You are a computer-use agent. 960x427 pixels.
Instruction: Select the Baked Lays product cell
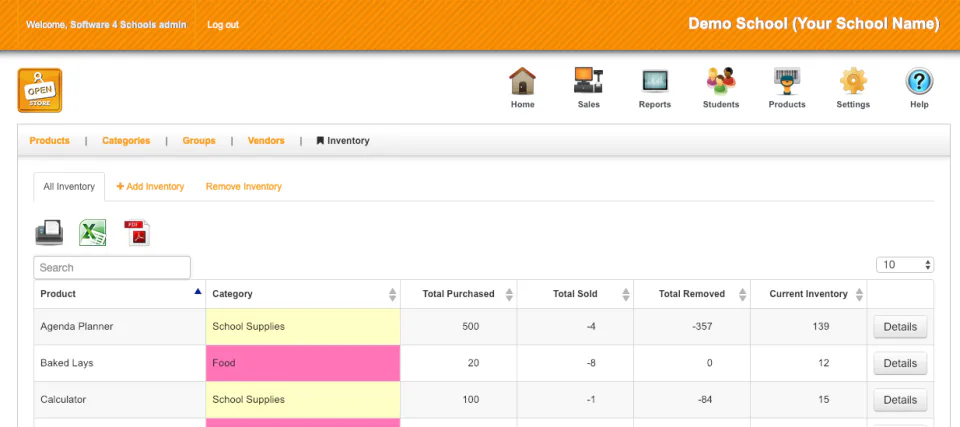(120, 363)
